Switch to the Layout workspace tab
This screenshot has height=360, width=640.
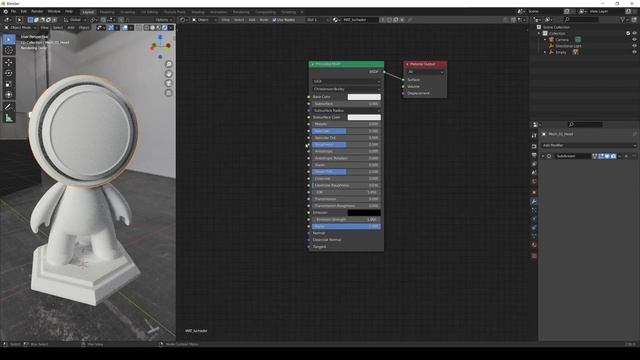[88, 12]
